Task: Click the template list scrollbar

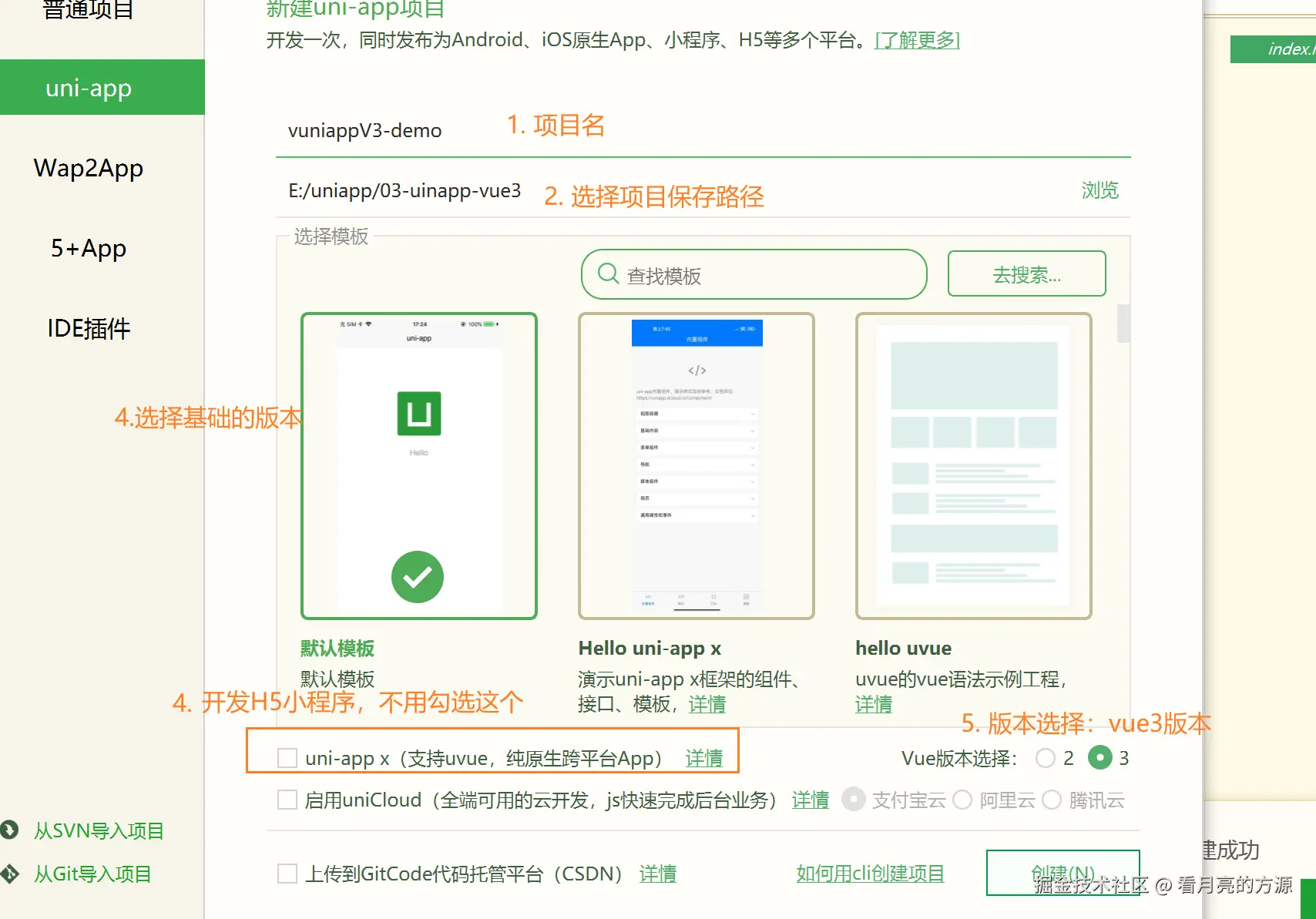Action: [x=1123, y=324]
